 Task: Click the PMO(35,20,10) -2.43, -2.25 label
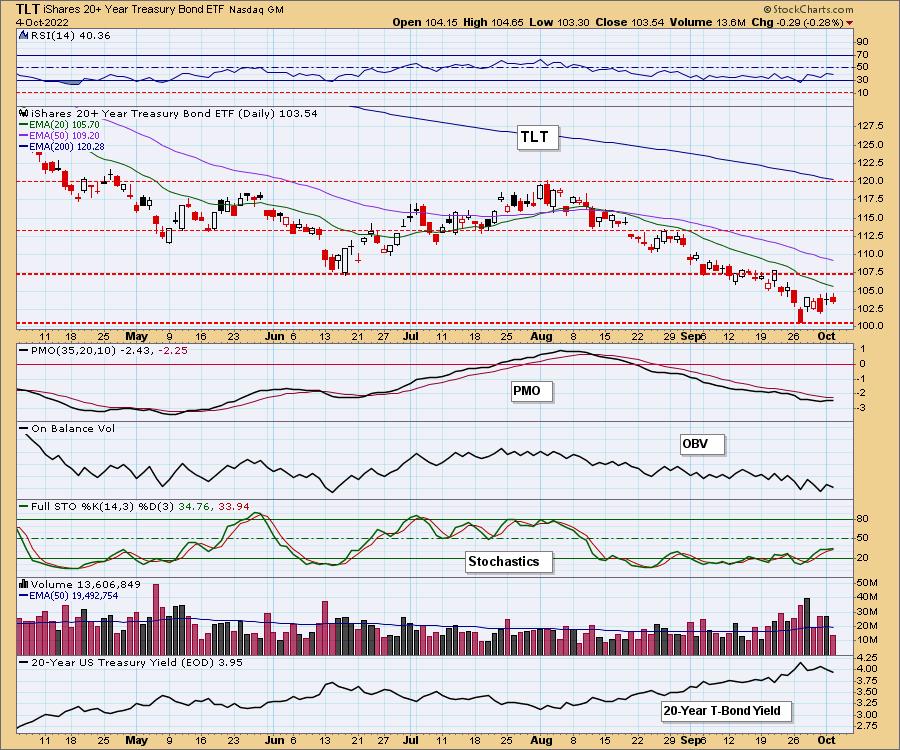tap(109, 350)
